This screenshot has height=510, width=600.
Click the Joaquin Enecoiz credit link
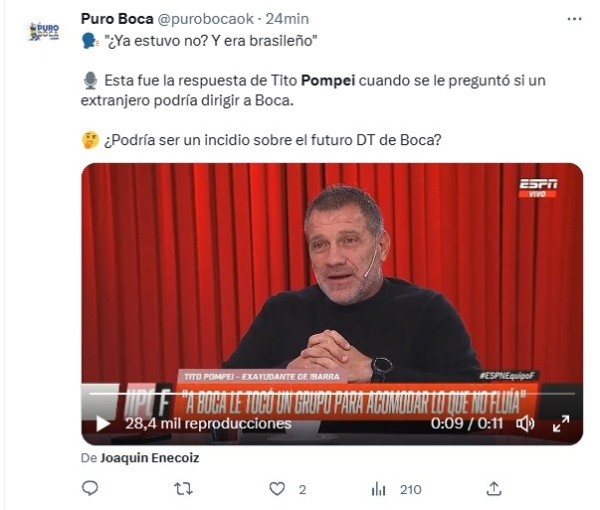[x=150, y=458]
